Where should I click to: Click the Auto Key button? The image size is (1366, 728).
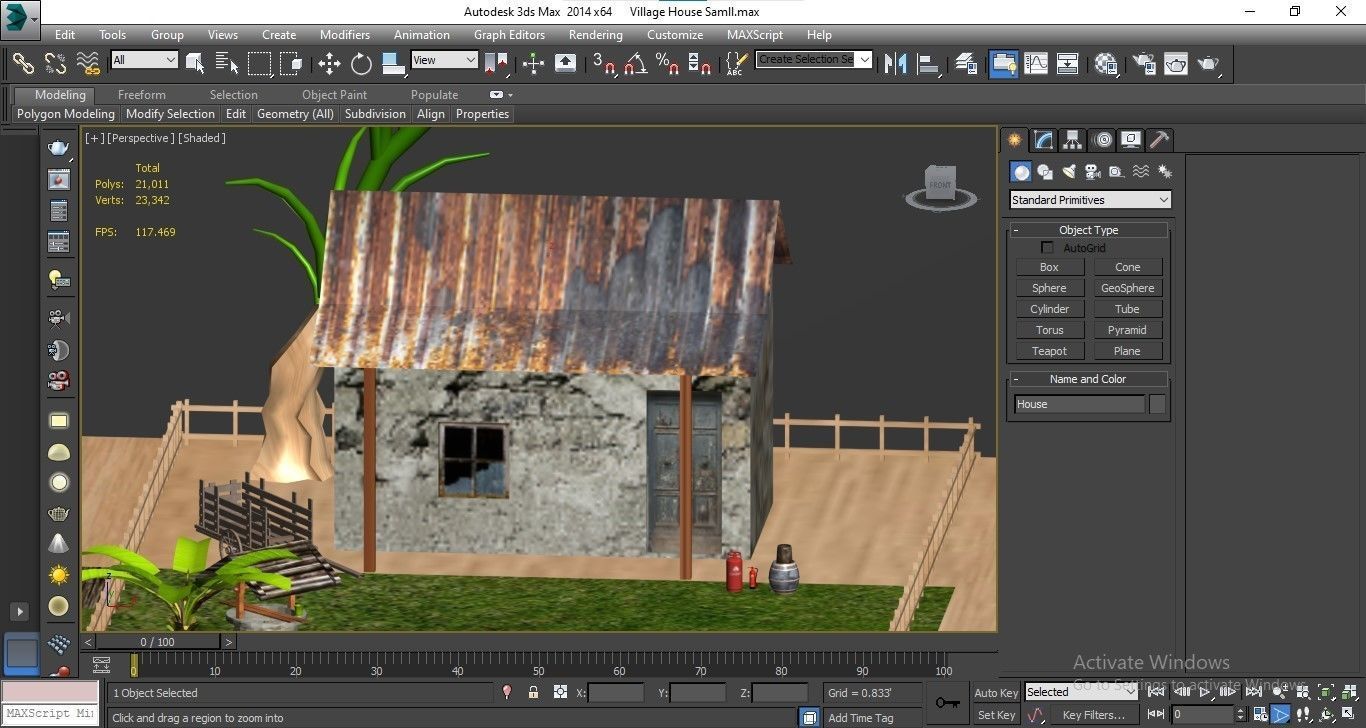click(996, 693)
